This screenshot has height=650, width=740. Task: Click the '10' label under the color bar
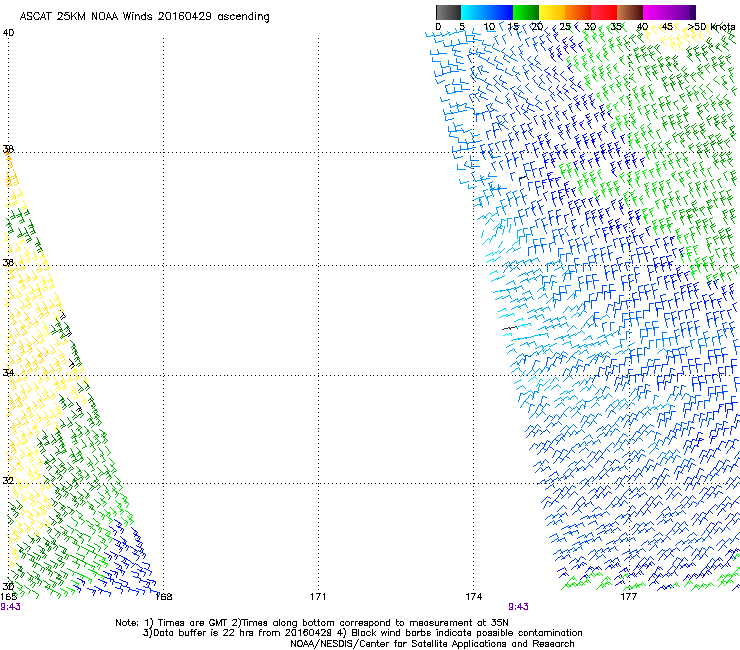pos(489,27)
